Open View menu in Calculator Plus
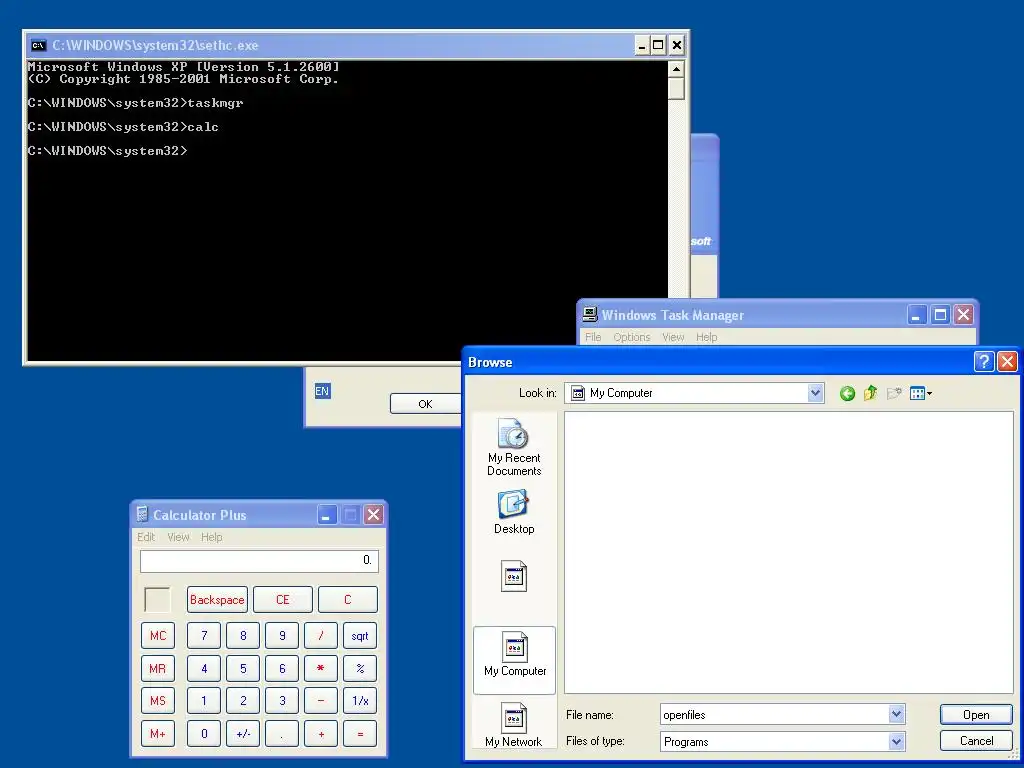The width and height of the screenshot is (1024, 768). [x=178, y=537]
